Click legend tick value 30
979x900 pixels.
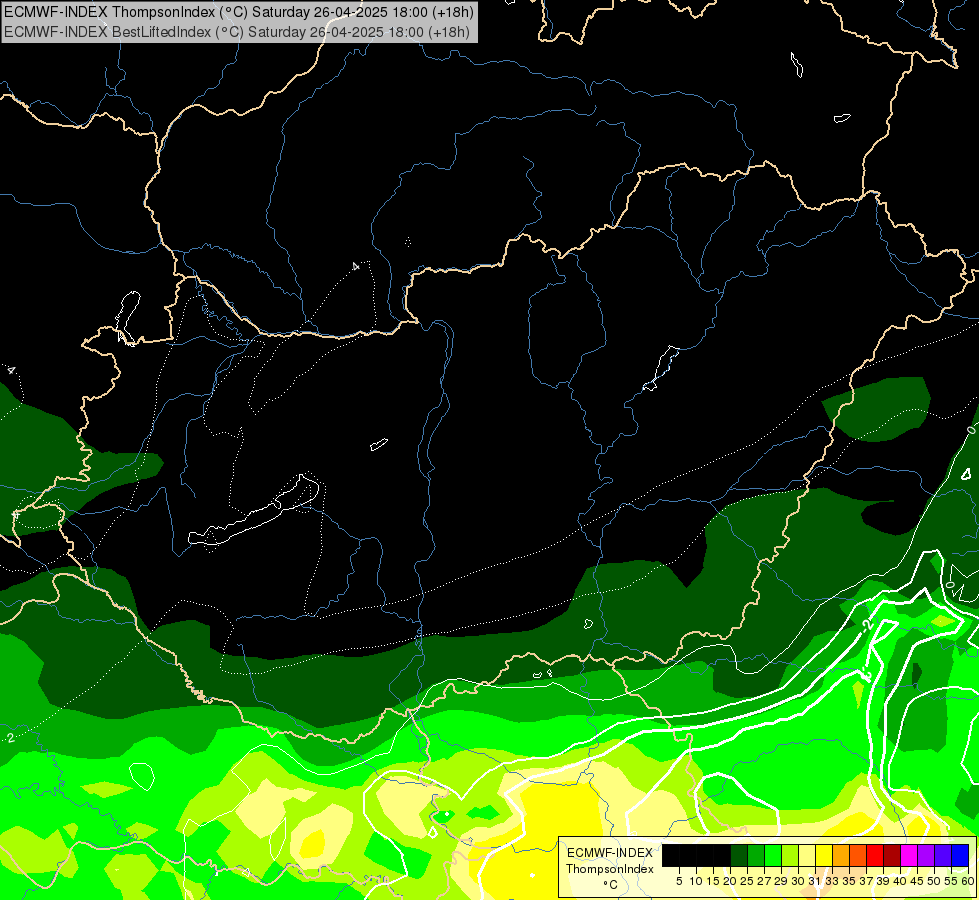click(x=798, y=881)
